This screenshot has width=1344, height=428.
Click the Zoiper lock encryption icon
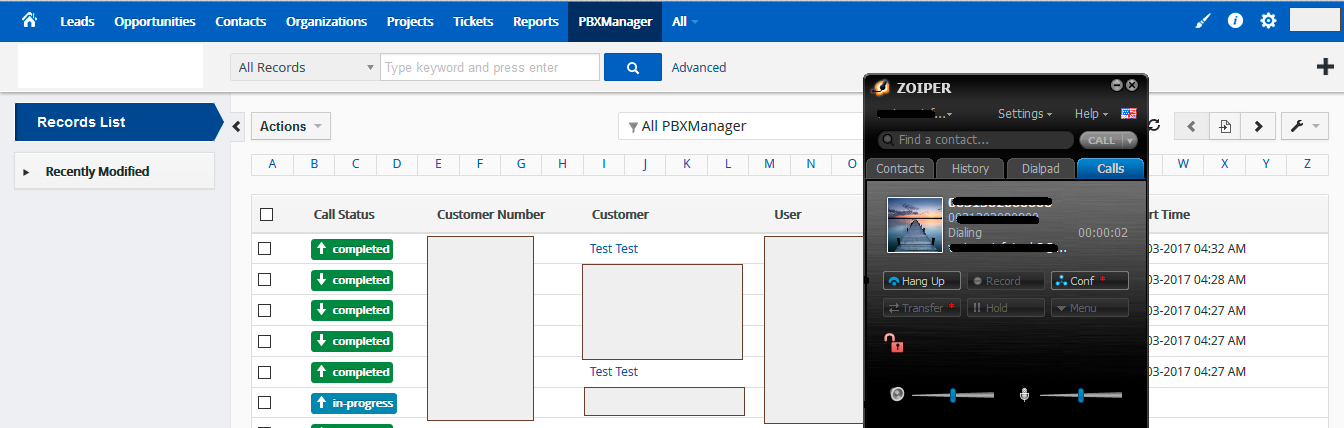tap(894, 343)
